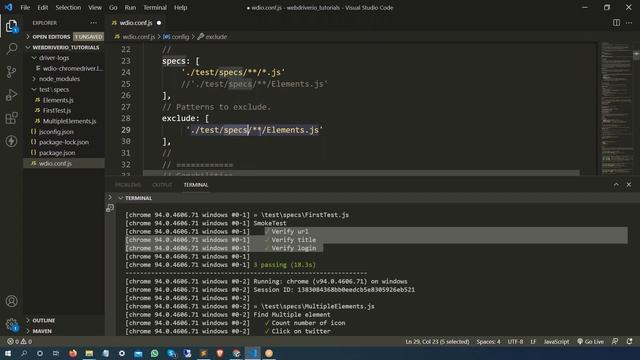
Task: Open jsconfig.json file
Action: 64,132
